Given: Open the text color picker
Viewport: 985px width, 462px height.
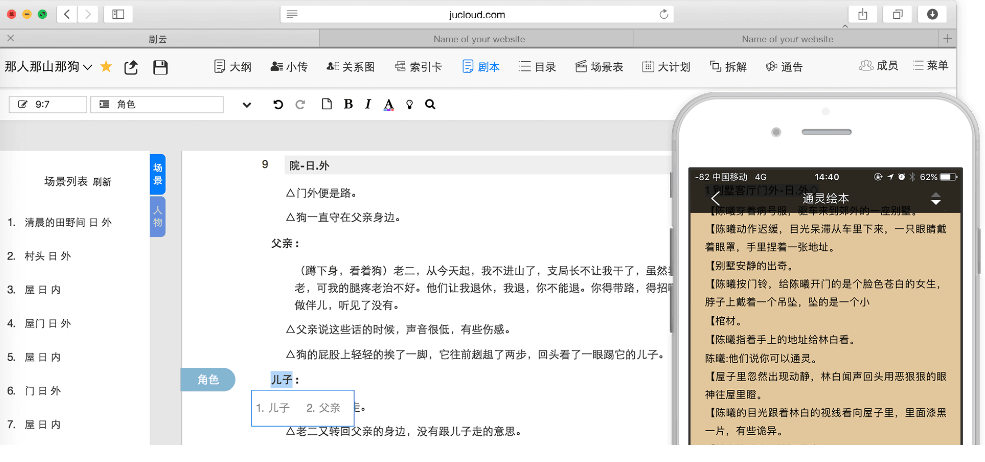Looking at the screenshot, I should pyautogui.click(x=389, y=105).
